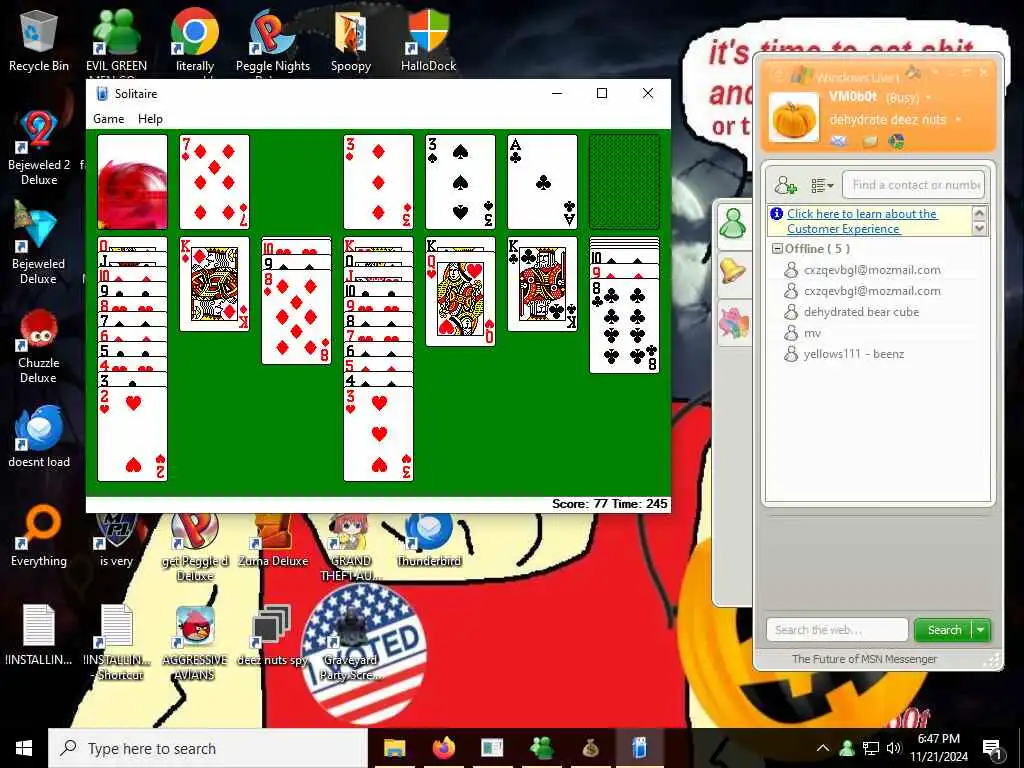
Task: Select the queen of hearts tableau card
Action: click(x=460, y=299)
